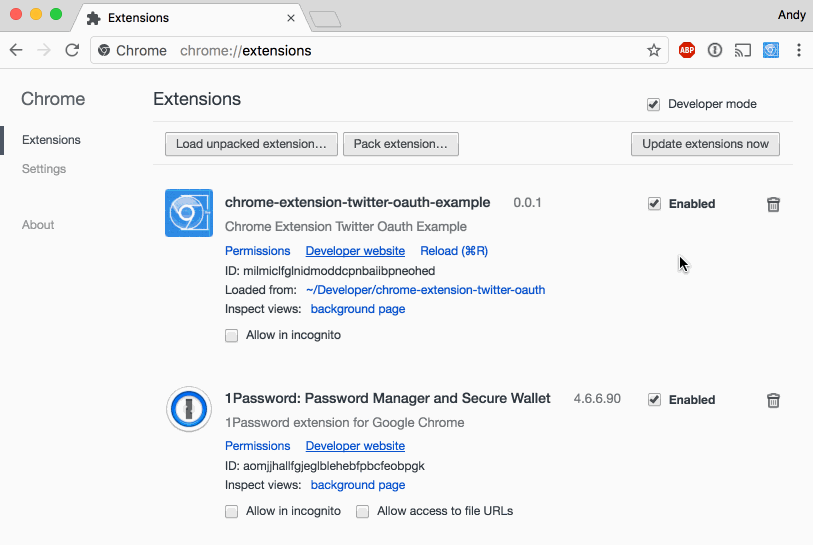813x545 pixels.
Task: Open the 1Password toolbar icon
Action: (715, 50)
